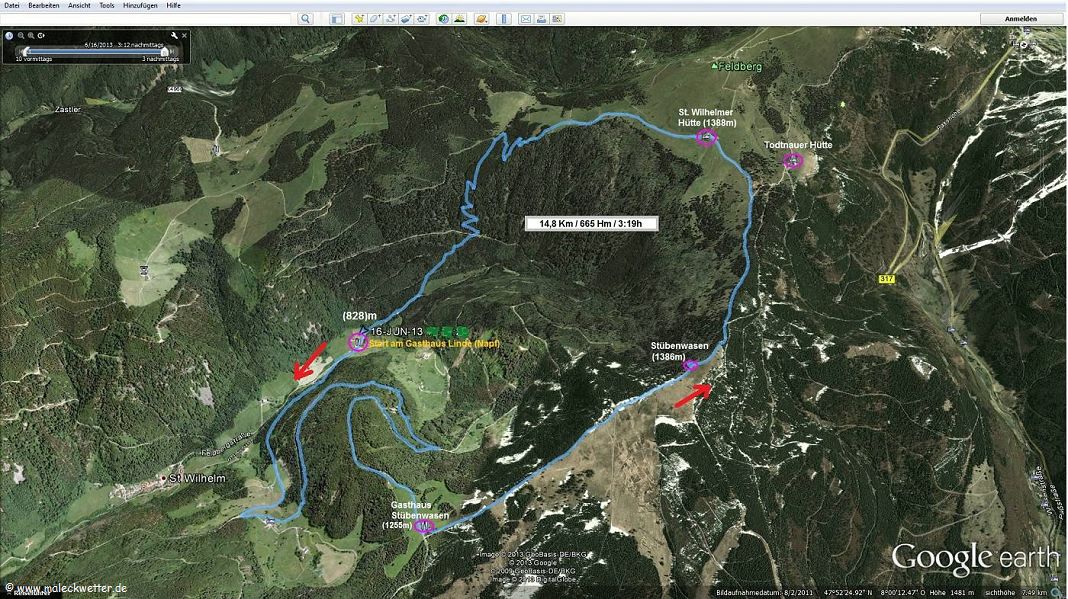Select the add path tool
This screenshot has width=1068, height=599.
click(x=391, y=19)
